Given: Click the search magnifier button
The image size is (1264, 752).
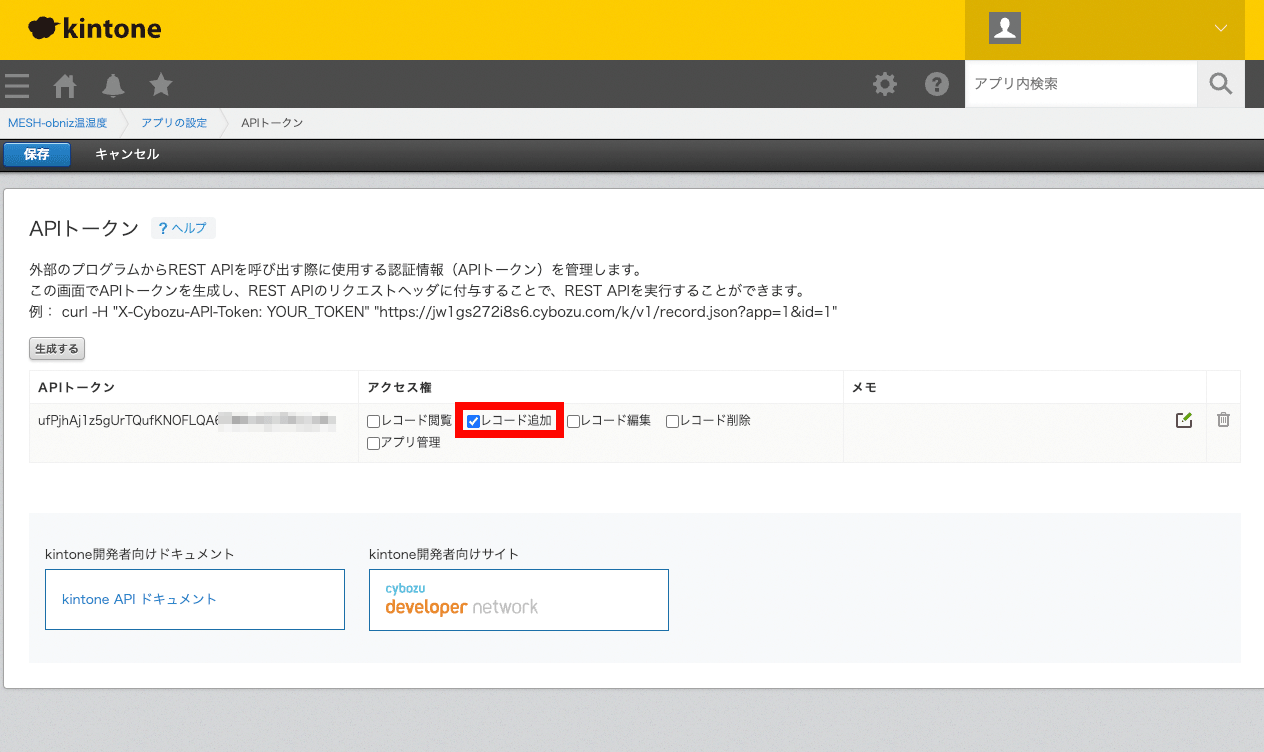Looking at the screenshot, I should 1221,84.
